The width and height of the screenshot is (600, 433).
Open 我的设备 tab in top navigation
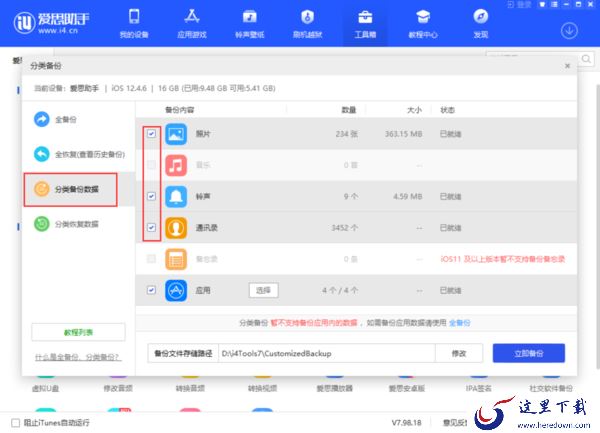click(x=134, y=24)
